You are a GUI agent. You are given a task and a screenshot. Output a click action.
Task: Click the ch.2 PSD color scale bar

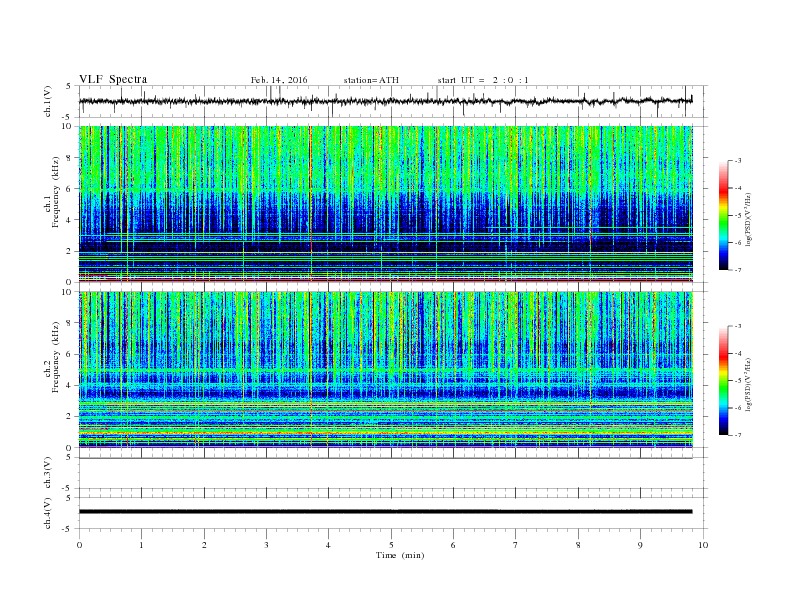click(x=723, y=380)
